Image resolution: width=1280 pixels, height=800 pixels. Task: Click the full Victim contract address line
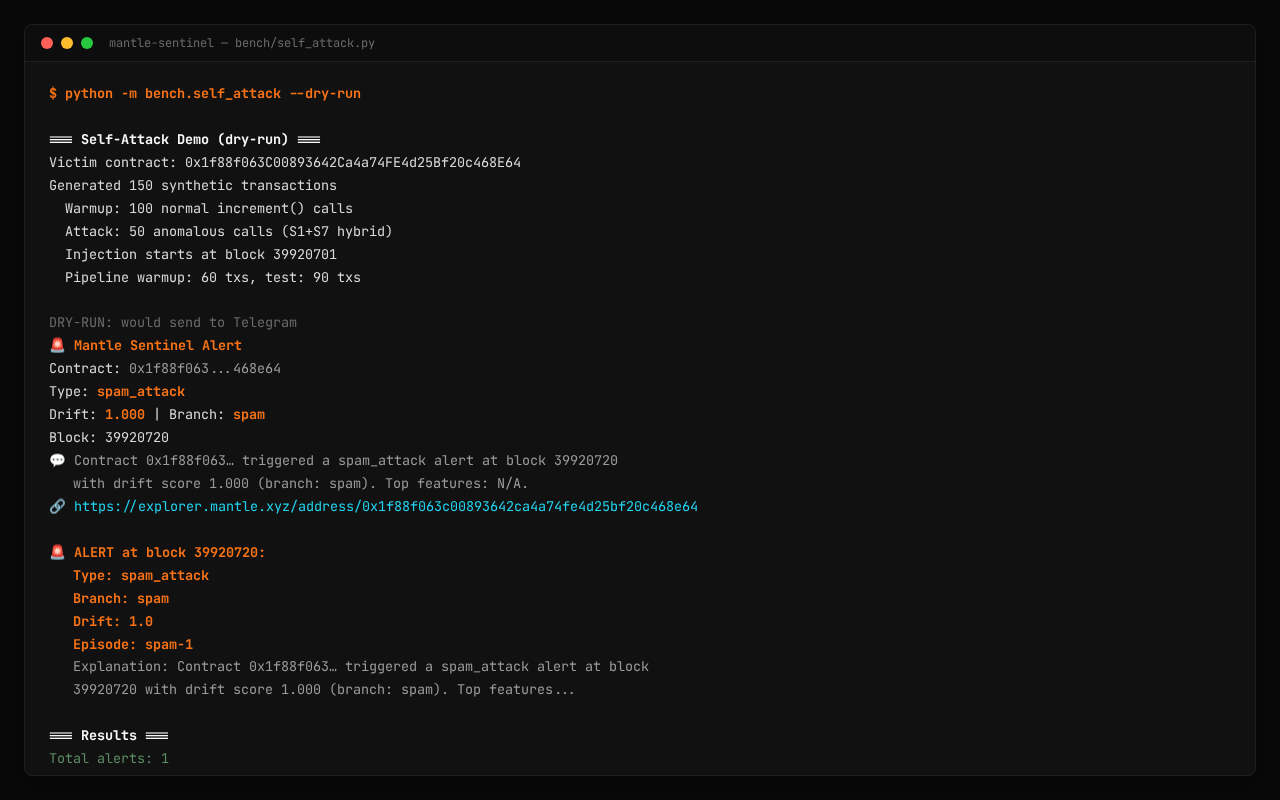pos(285,162)
